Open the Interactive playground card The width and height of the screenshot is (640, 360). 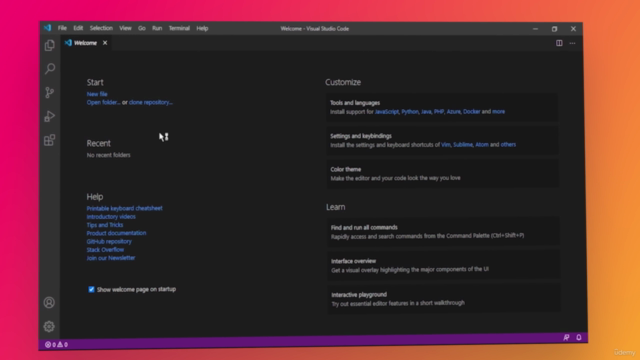pos(444,298)
